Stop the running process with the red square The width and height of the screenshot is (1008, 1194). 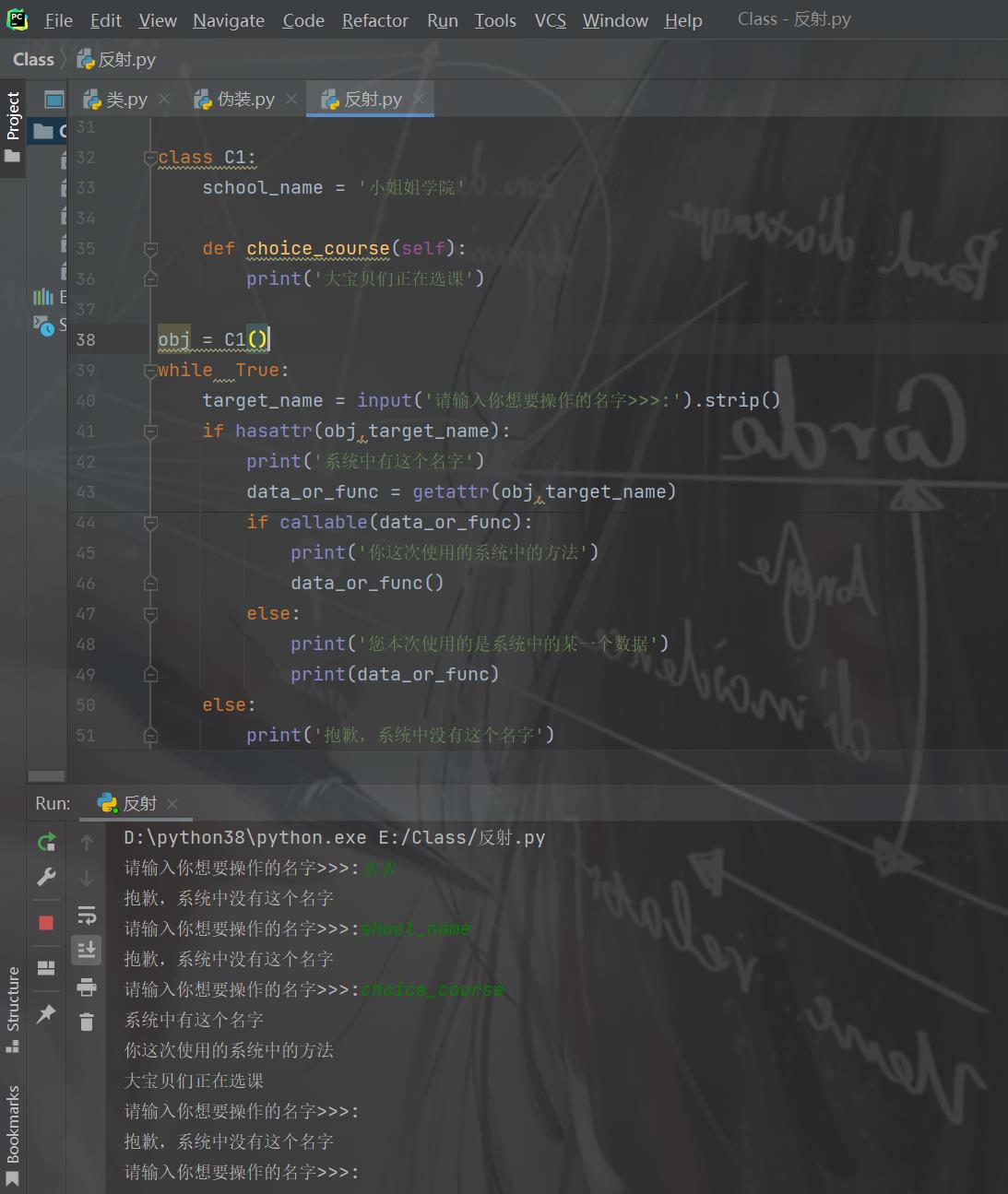coord(46,923)
